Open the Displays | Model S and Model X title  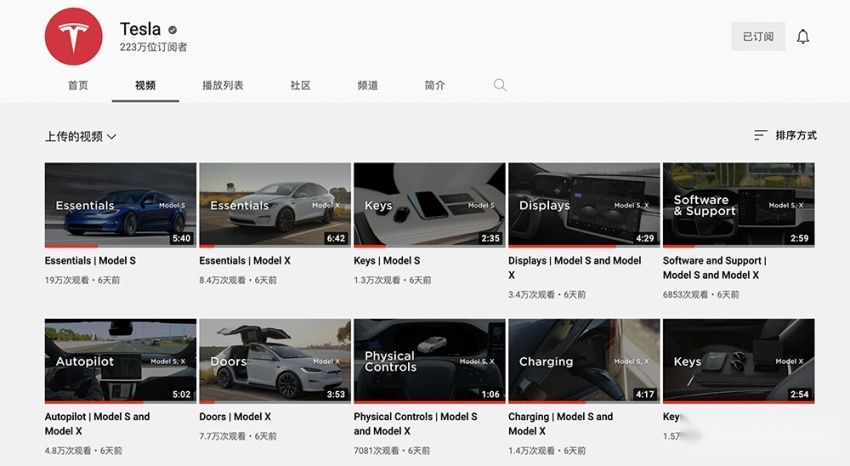[575, 268]
